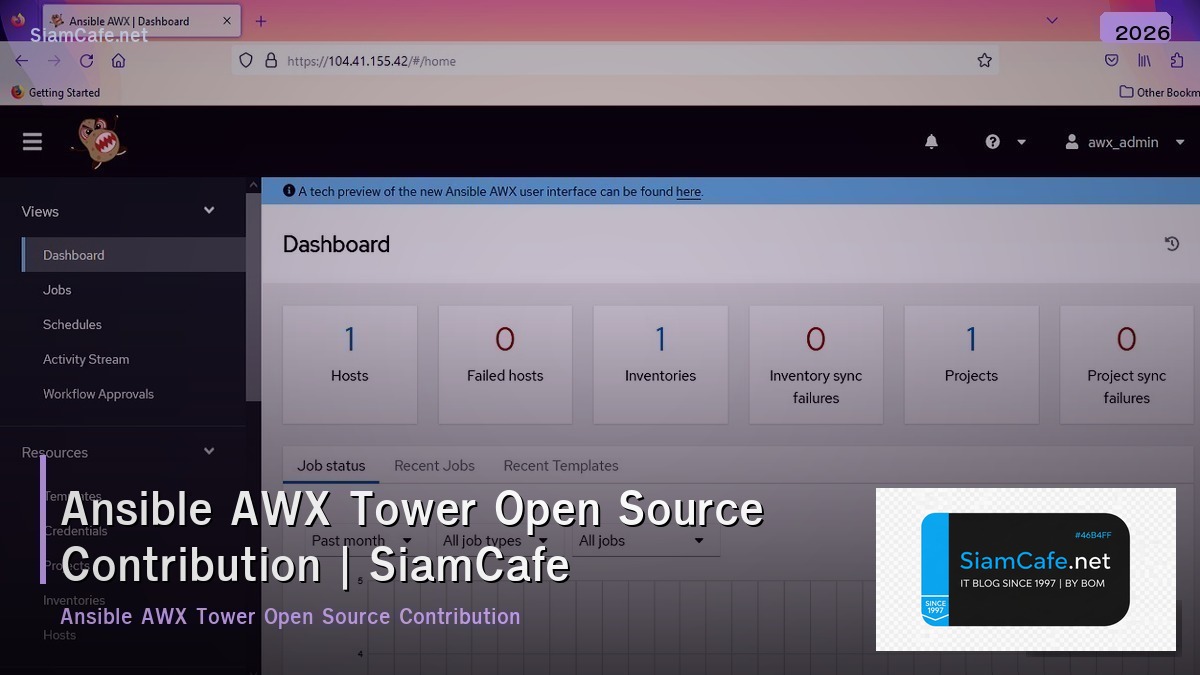Collapse the Views section chevron
Viewport: 1200px width, 675px height.
point(208,211)
